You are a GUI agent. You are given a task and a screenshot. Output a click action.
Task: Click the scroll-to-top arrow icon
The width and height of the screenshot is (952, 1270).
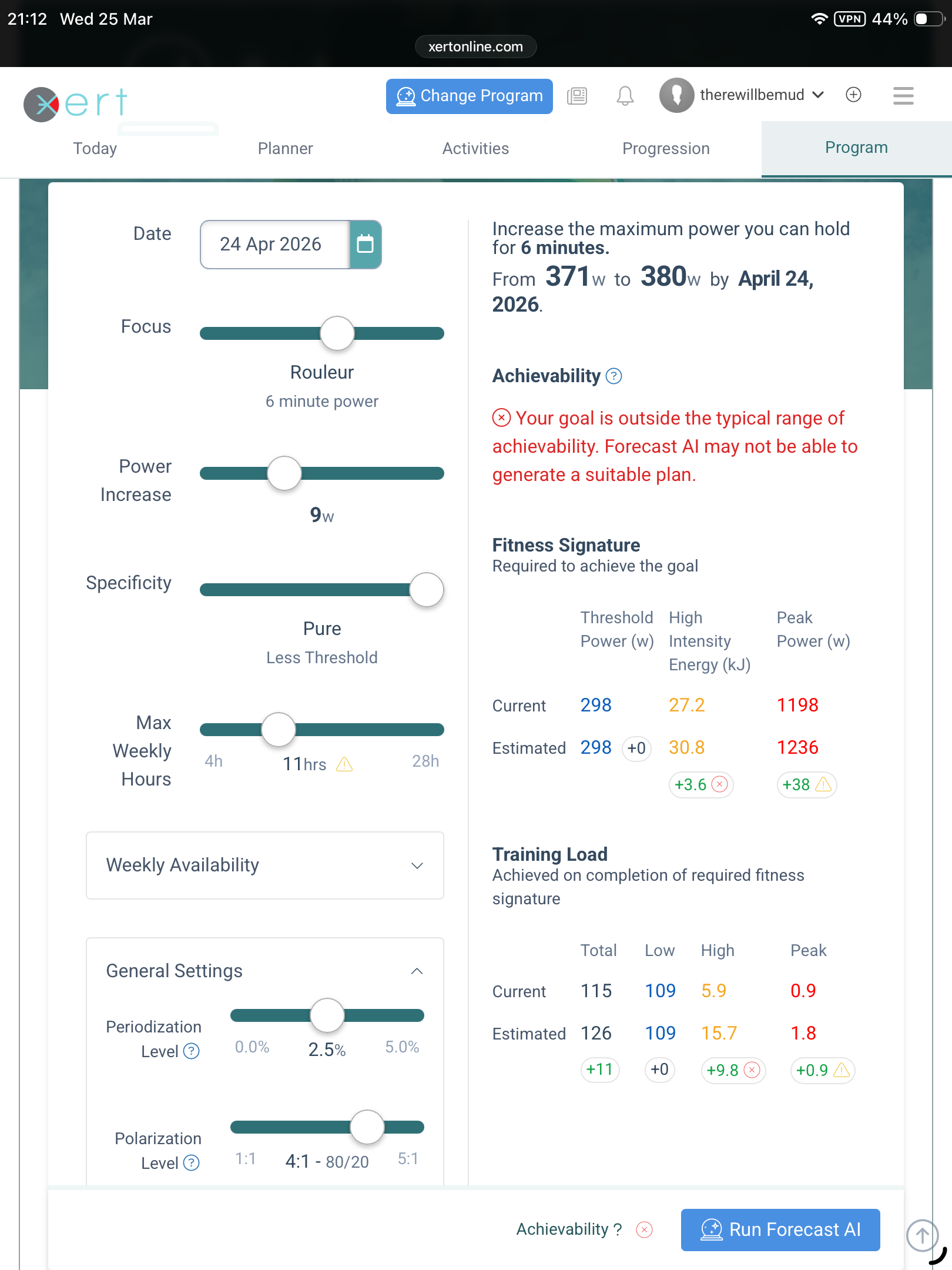pos(922,1235)
